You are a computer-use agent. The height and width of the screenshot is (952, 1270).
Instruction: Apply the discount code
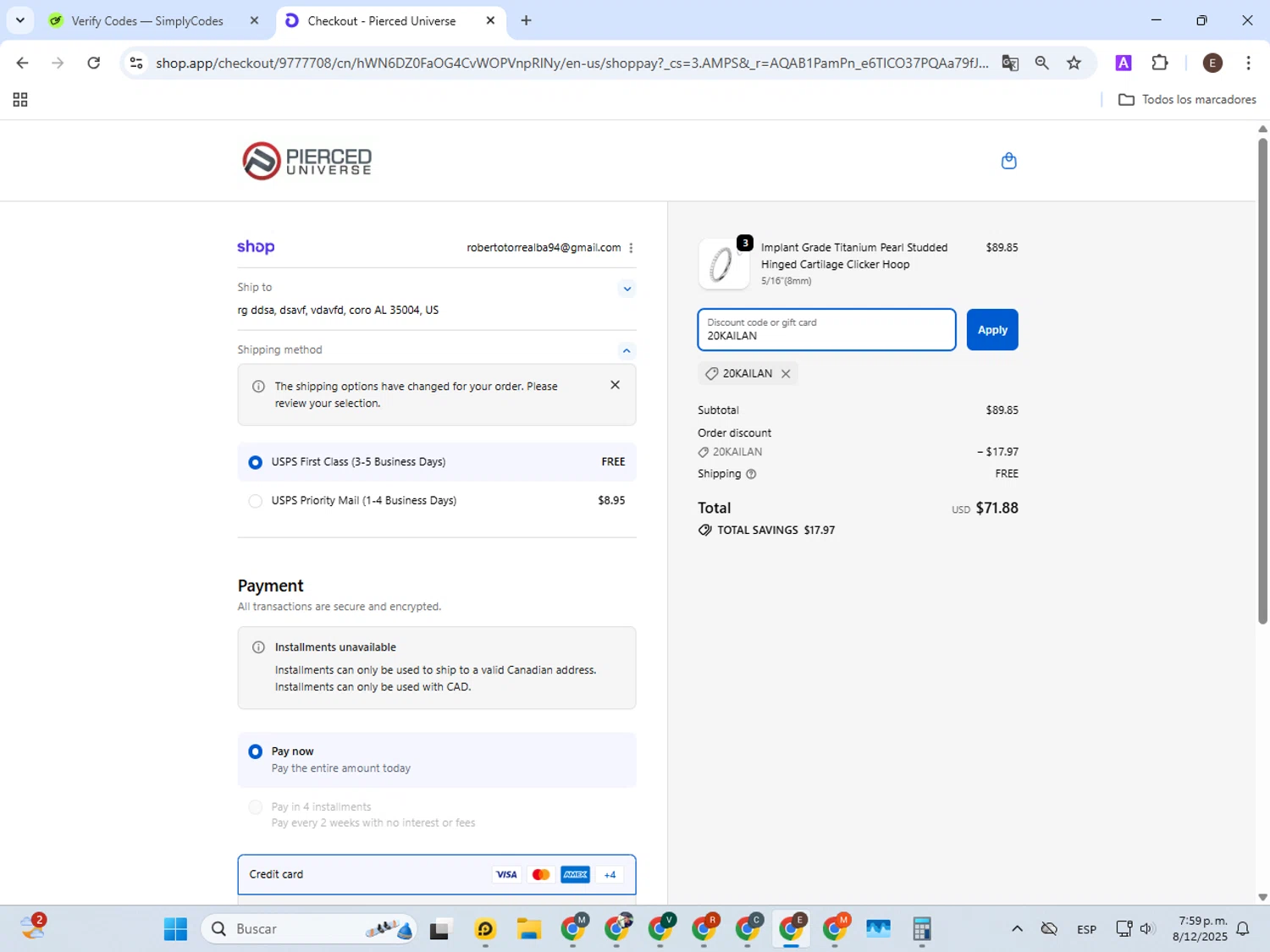(x=991, y=330)
